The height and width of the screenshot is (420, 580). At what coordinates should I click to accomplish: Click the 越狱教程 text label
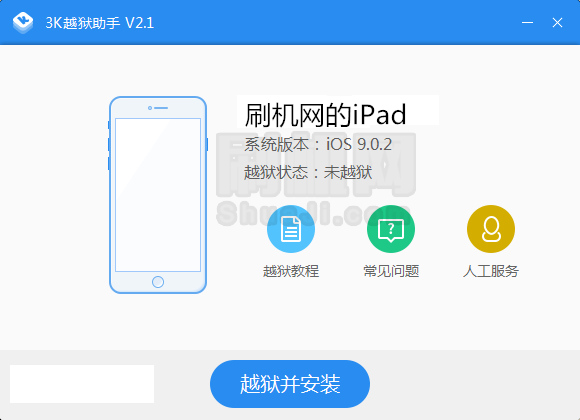291,271
